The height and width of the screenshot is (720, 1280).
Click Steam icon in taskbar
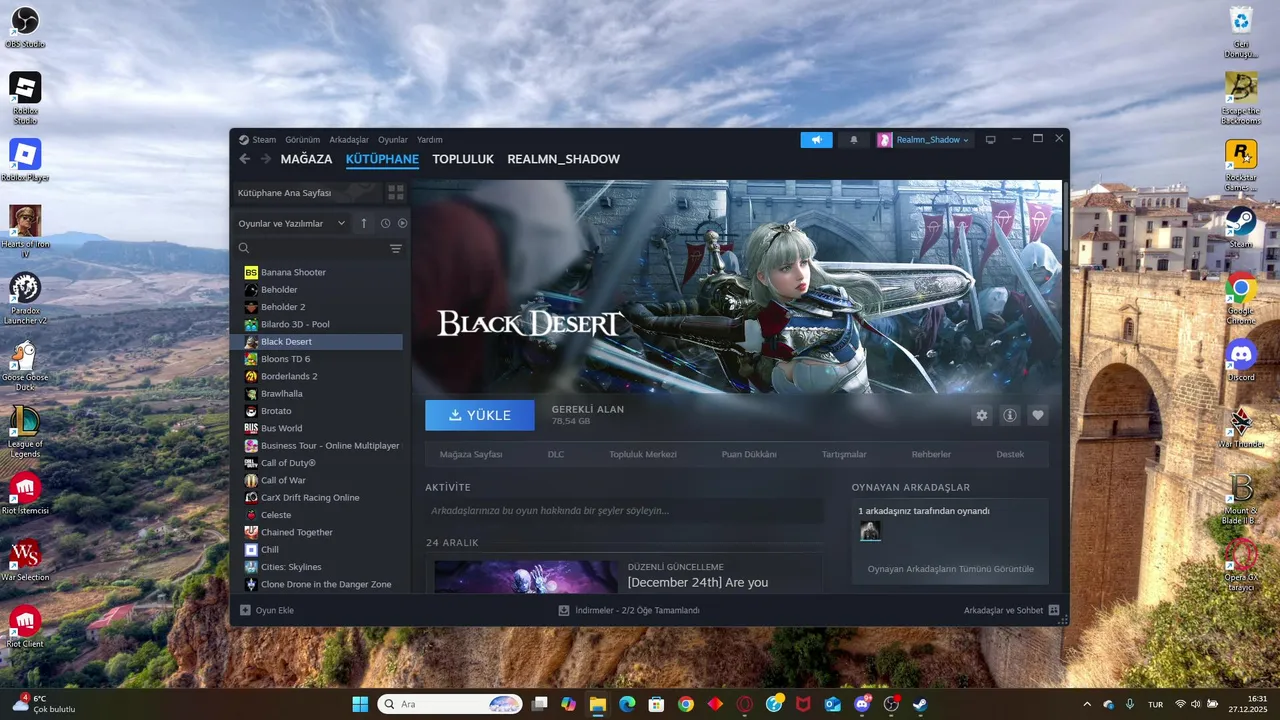[x=920, y=704]
